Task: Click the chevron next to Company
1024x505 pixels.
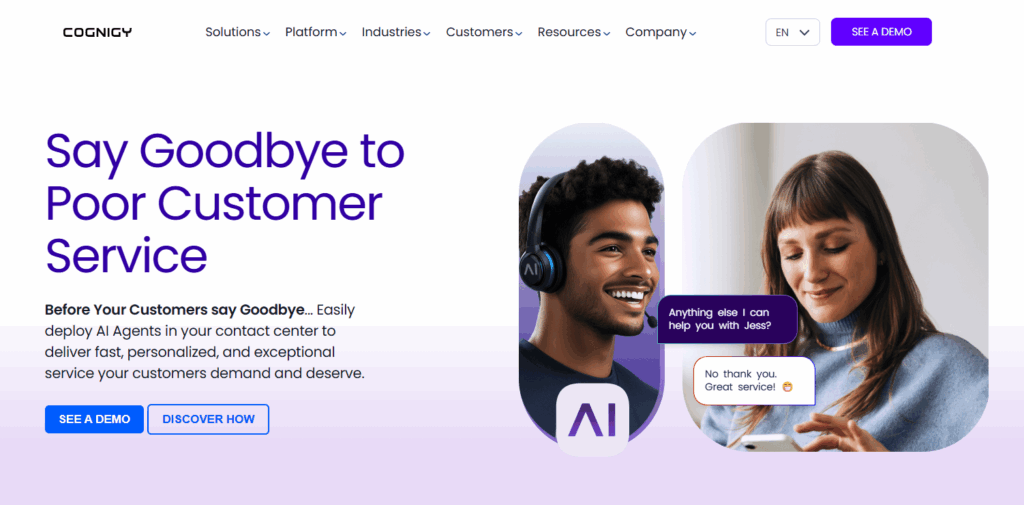Action: point(692,34)
